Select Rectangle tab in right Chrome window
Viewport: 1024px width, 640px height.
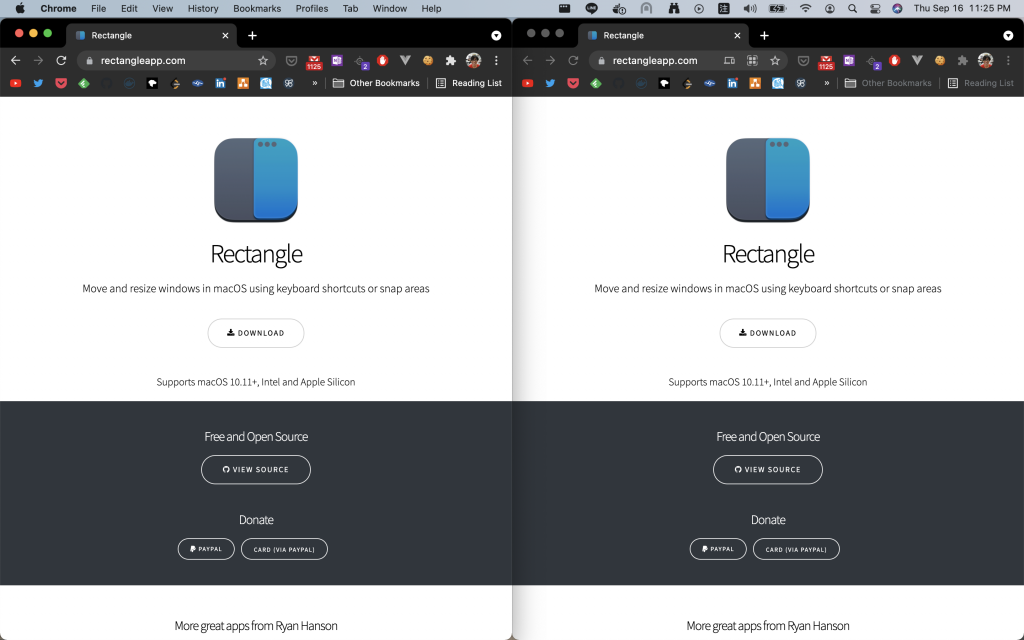663,35
